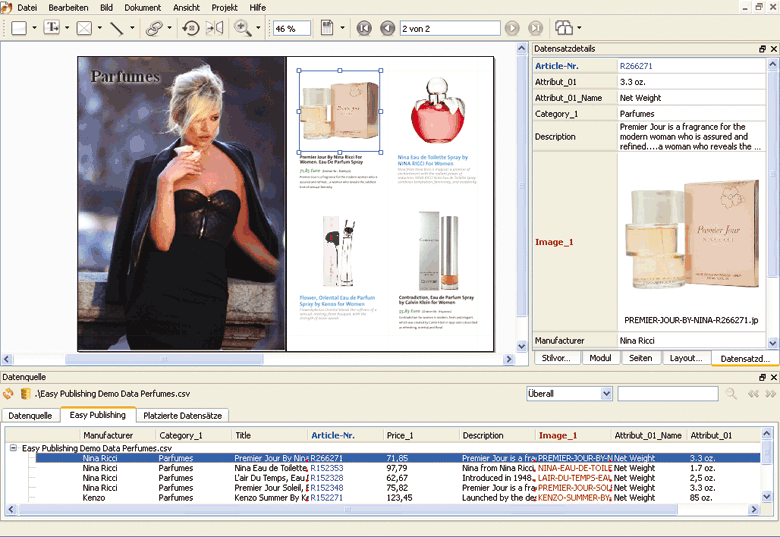This screenshot has width=780, height=537.
Task: Open the line tool dropdown arrow
Action: coord(132,28)
